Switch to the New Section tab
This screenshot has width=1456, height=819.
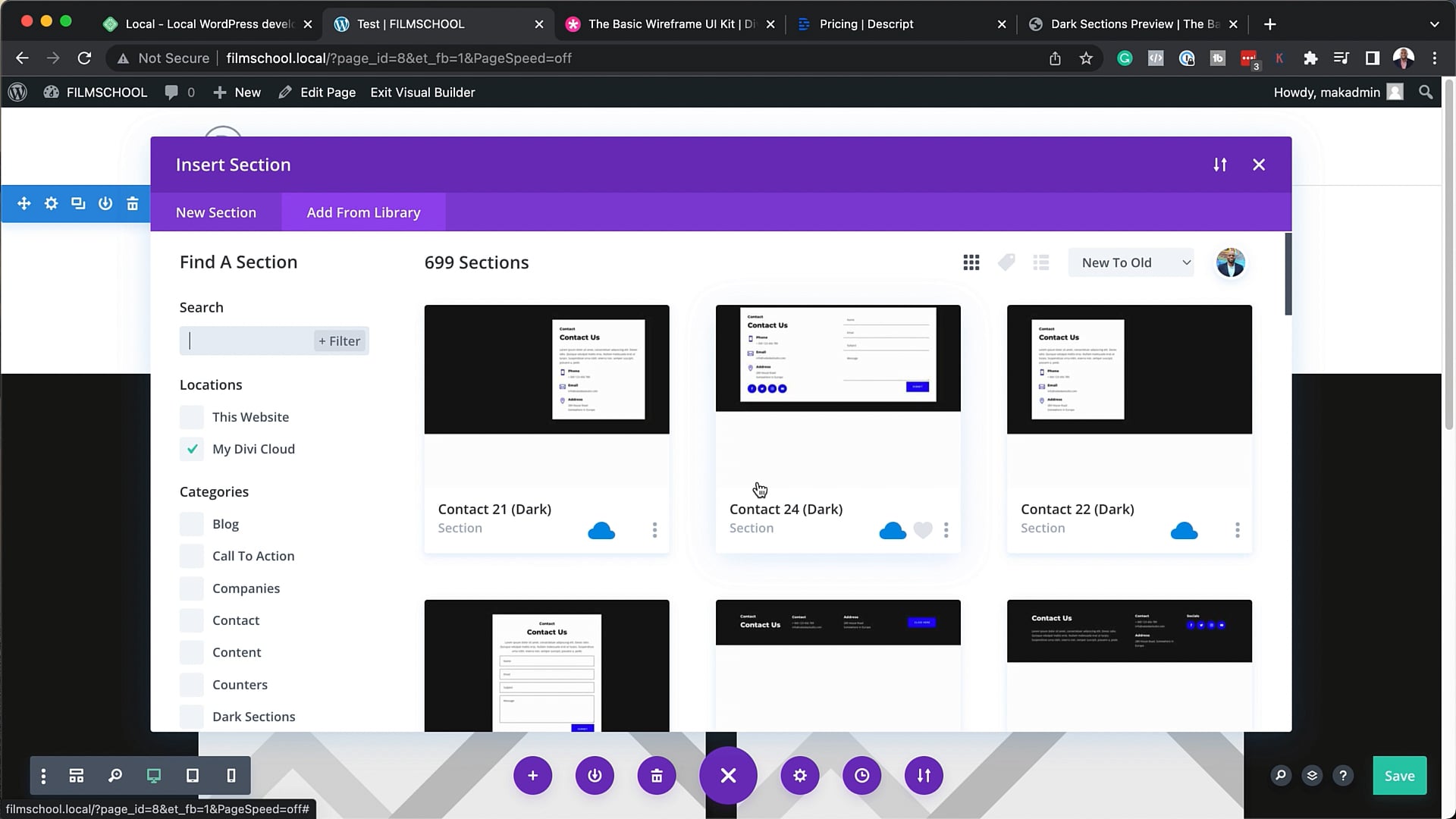[216, 212]
